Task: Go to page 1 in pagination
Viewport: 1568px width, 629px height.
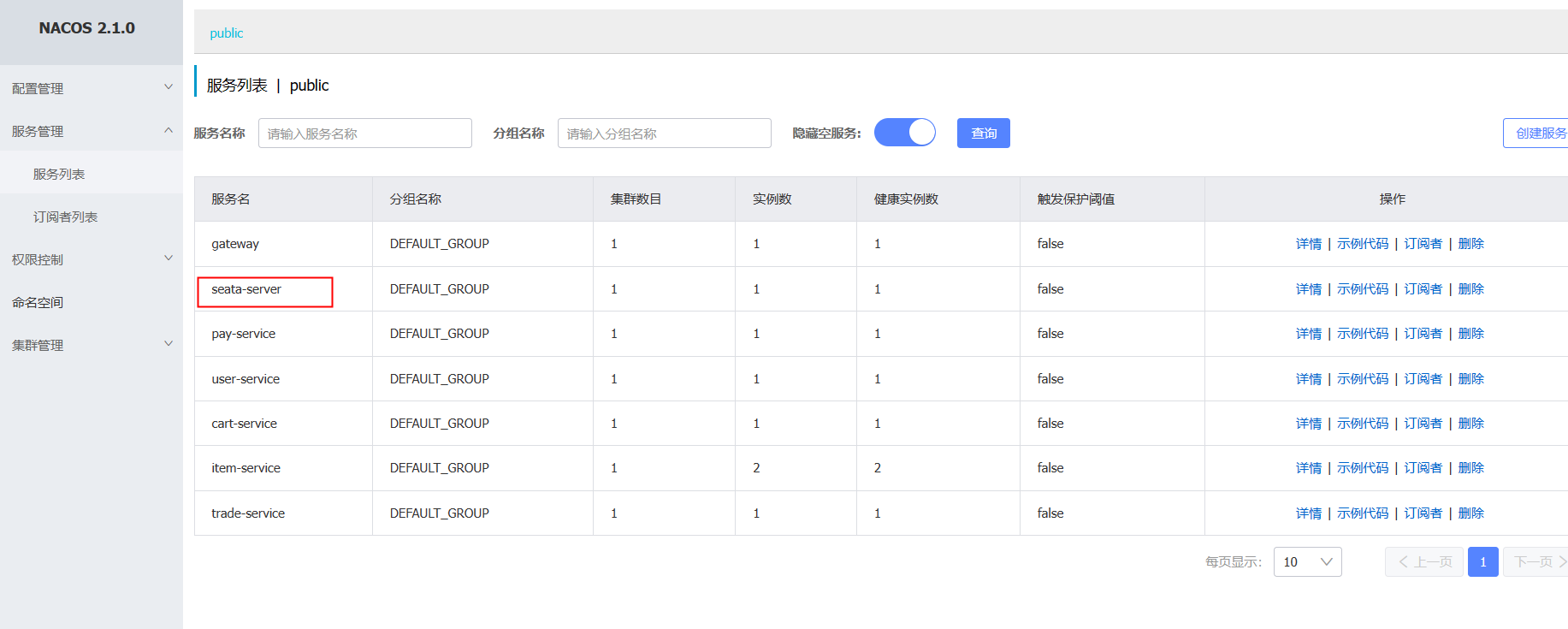Action: coord(1482,561)
